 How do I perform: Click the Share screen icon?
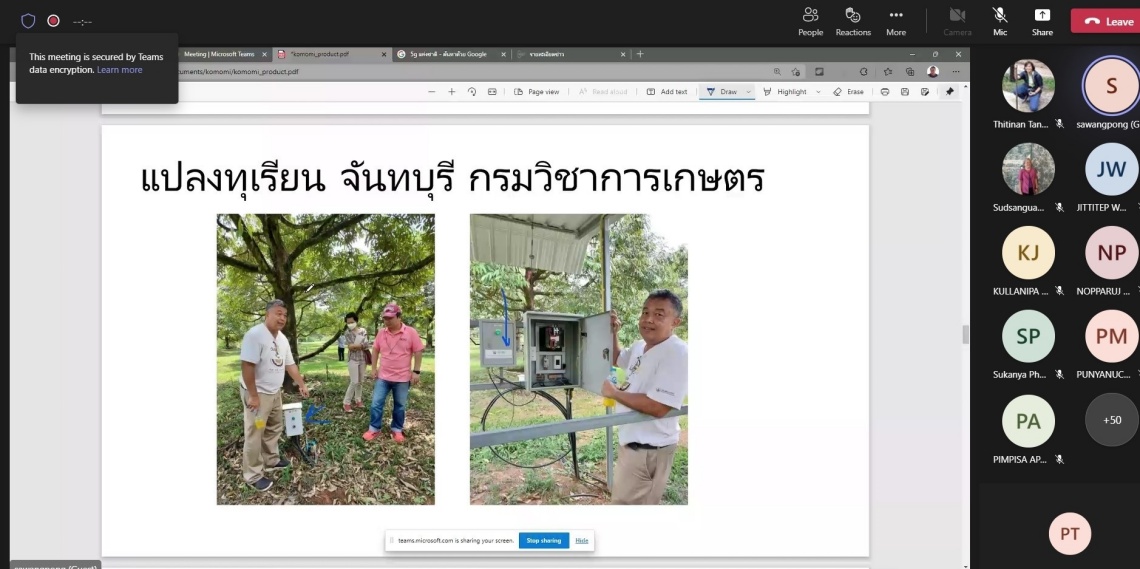(1042, 21)
